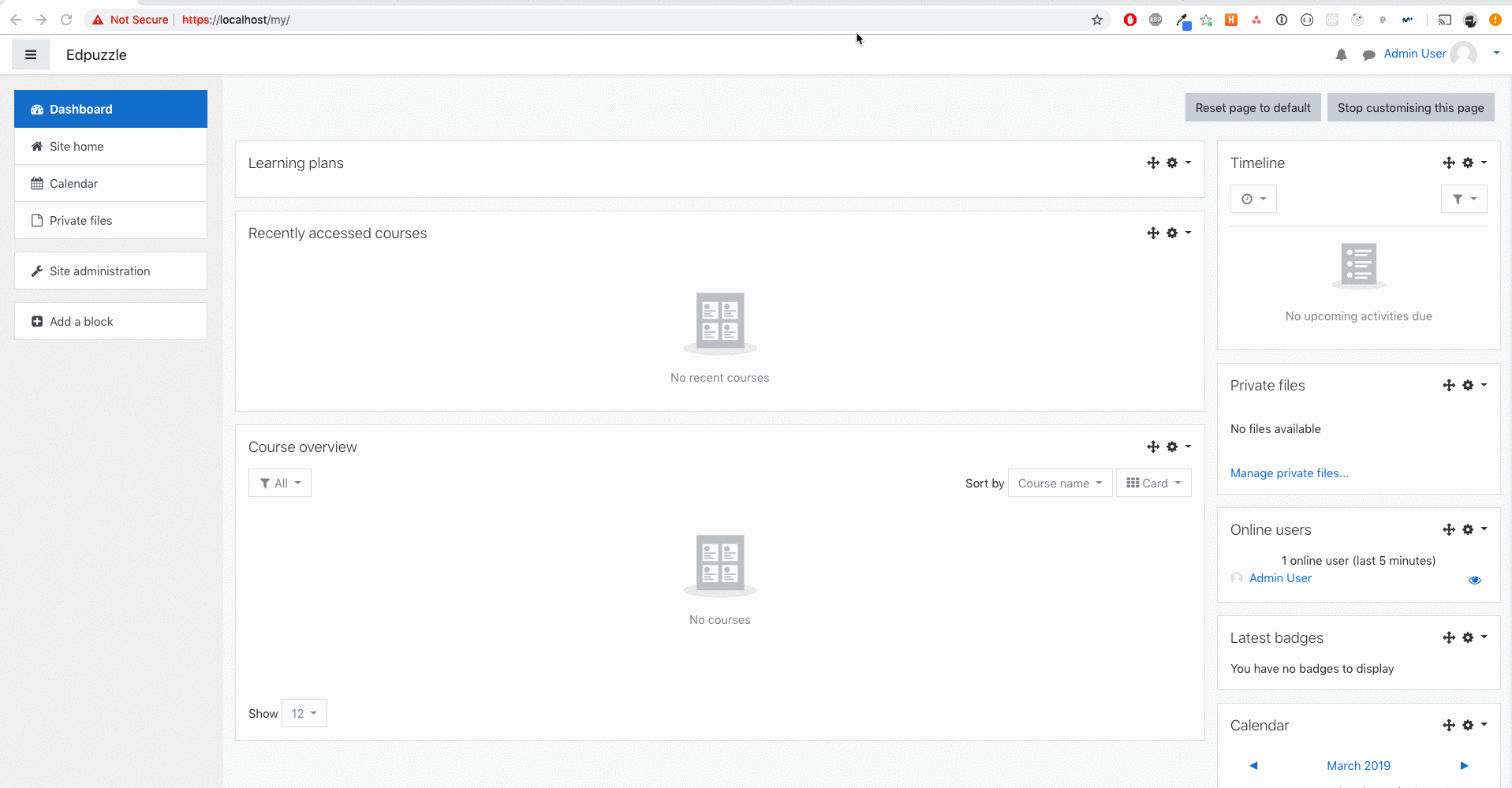Open the gear menu of Private files block
The image size is (1512, 788).
click(x=1474, y=385)
